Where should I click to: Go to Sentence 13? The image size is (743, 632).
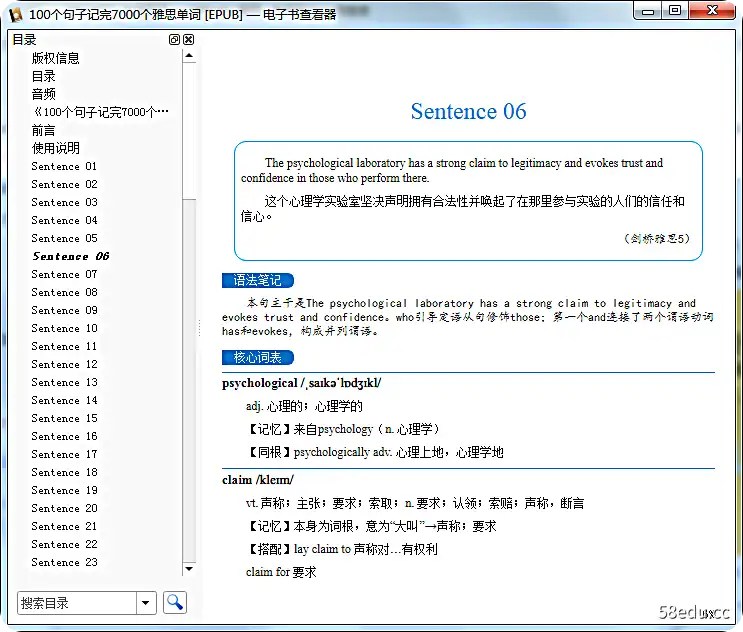[64, 382]
